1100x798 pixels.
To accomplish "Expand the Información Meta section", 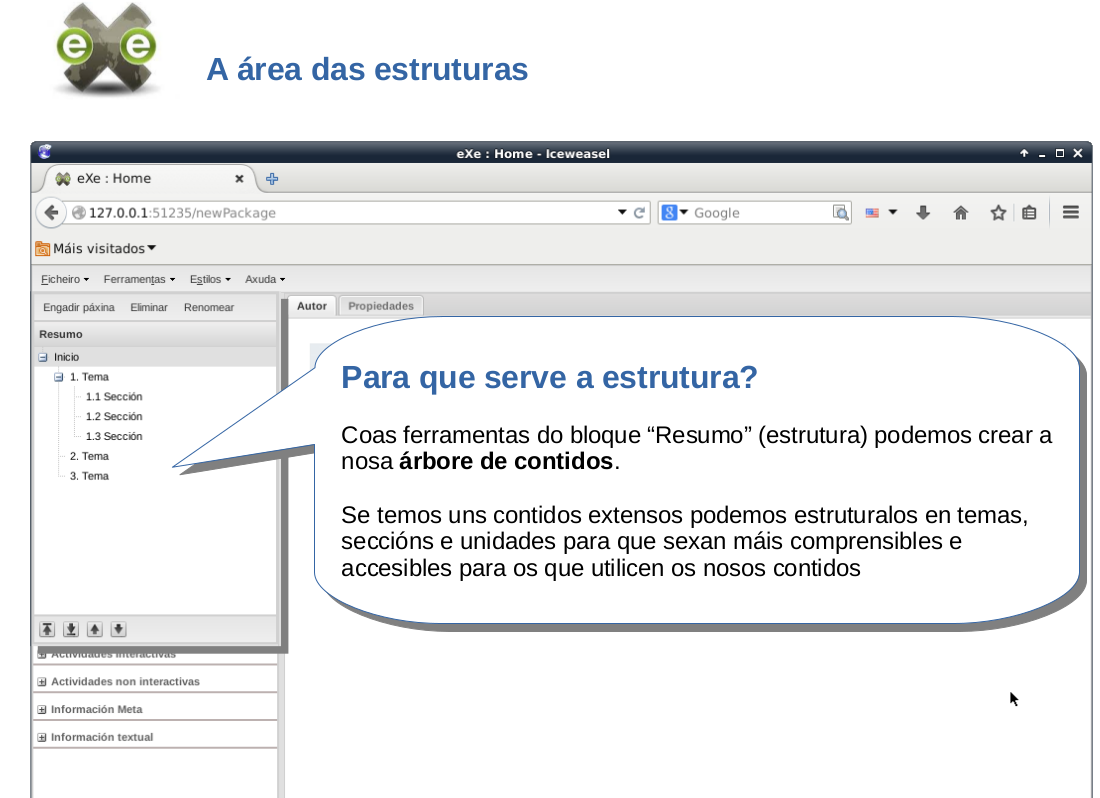I will [x=42, y=710].
